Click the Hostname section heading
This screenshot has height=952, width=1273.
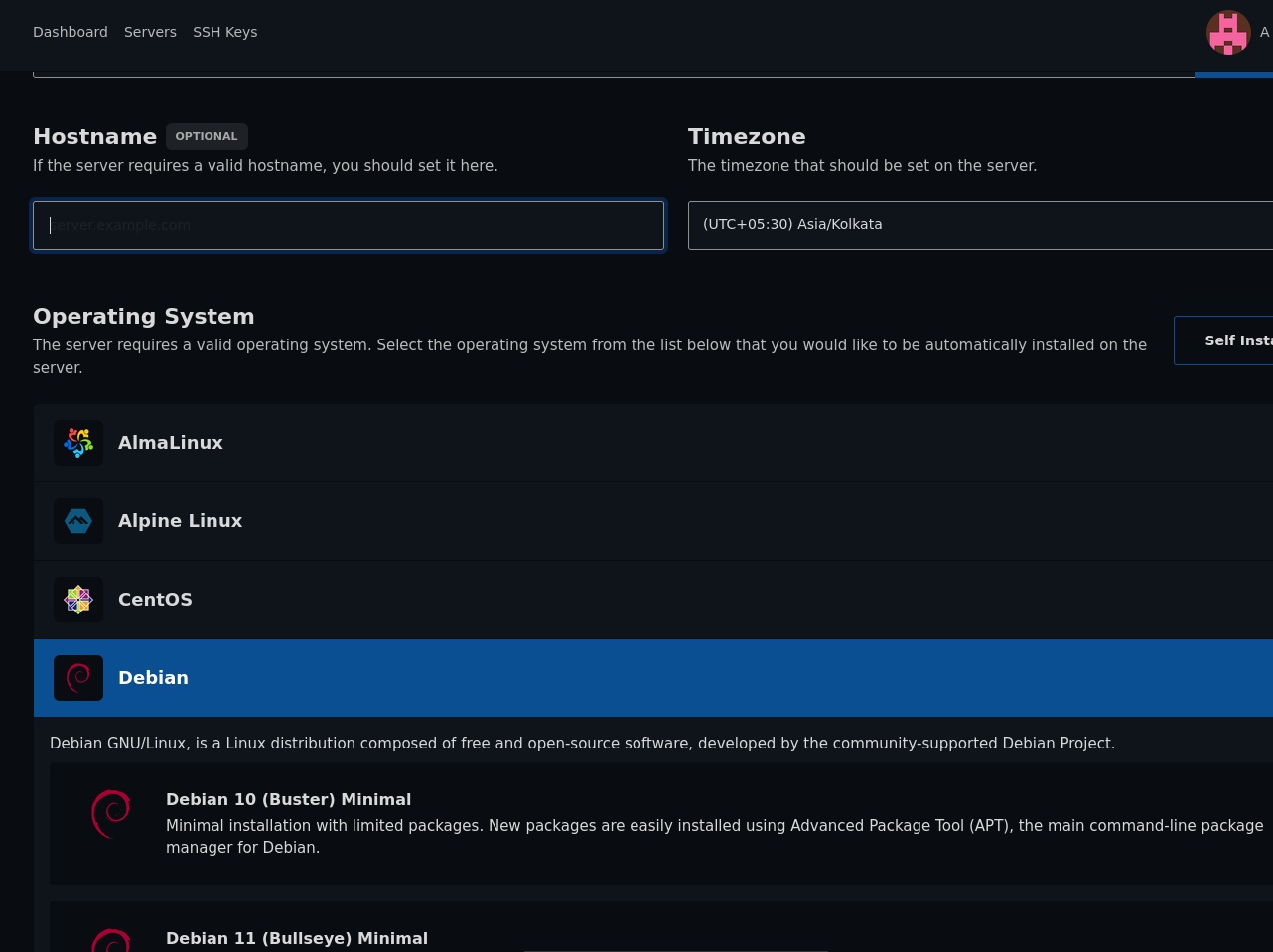(x=94, y=136)
